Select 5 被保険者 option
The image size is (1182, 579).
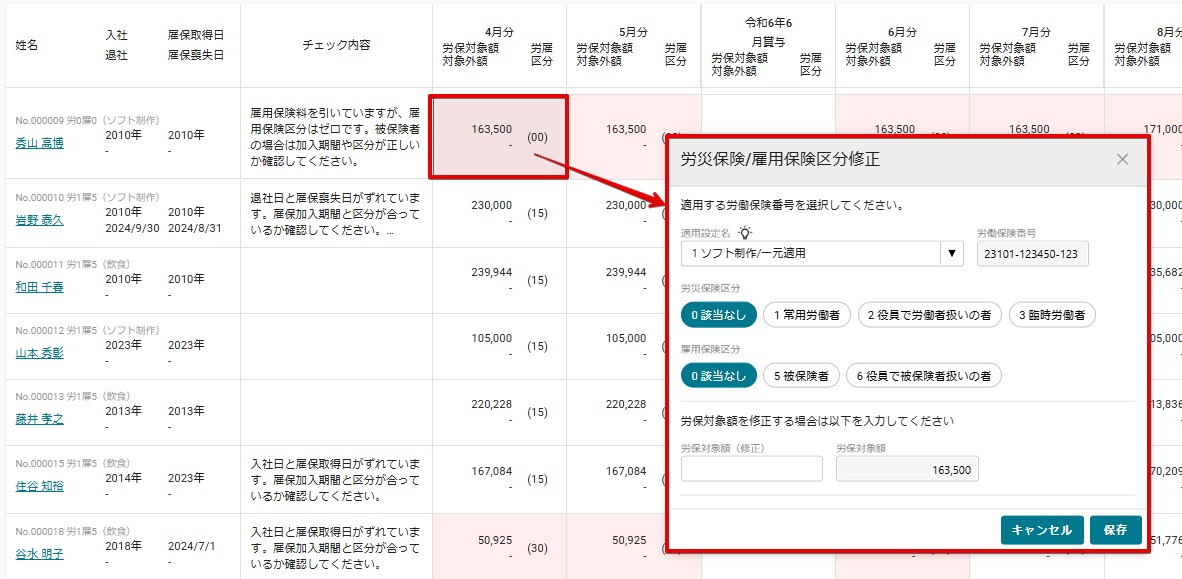[801, 375]
